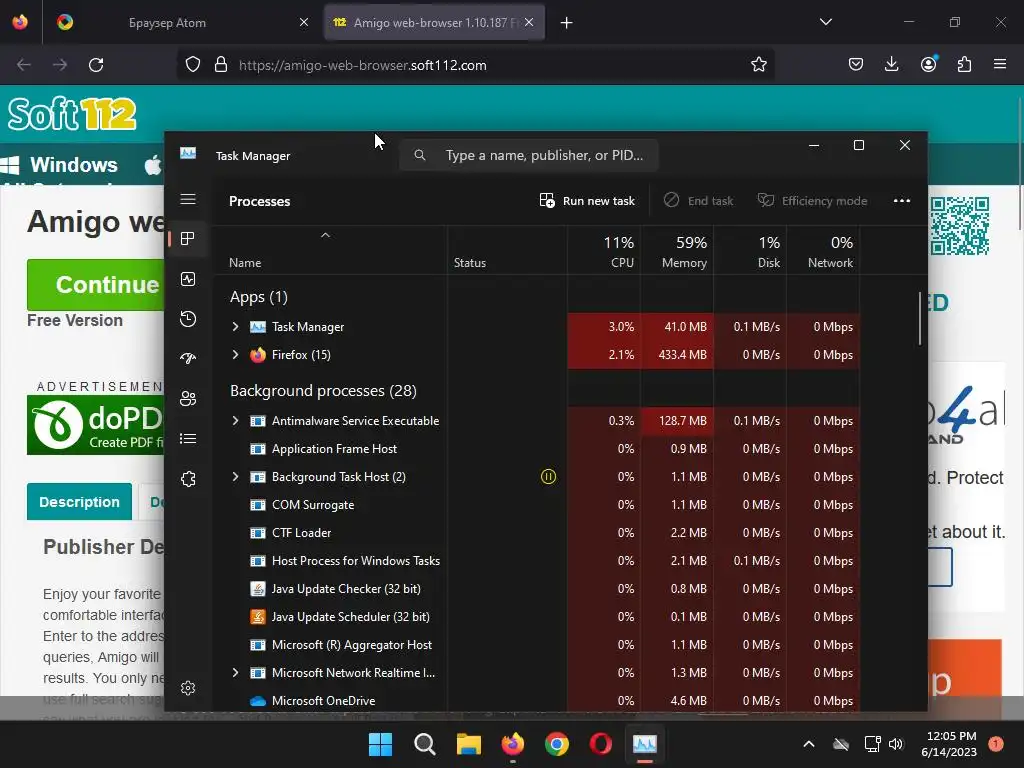Open Firefox Downloads panel
The width and height of the screenshot is (1024, 768).
coord(891,65)
